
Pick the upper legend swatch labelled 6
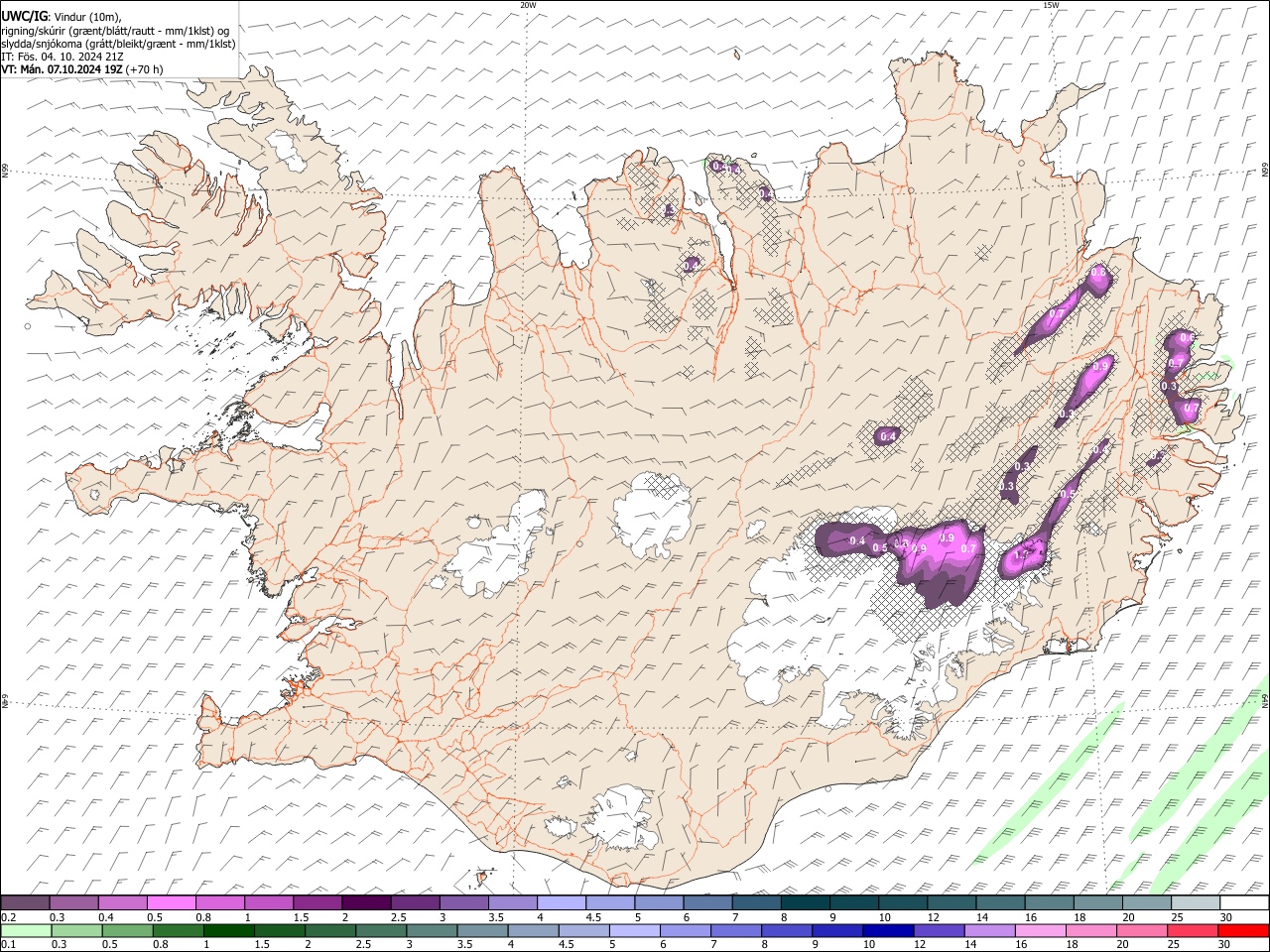pyautogui.click(x=707, y=902)
